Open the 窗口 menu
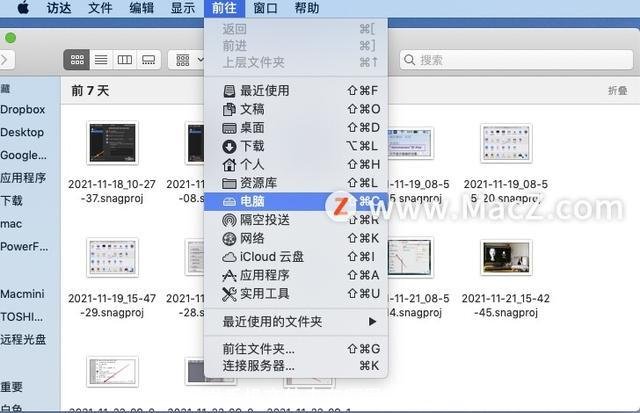The image size is (640, 413). pyautogui.click(x=265, y=8)
